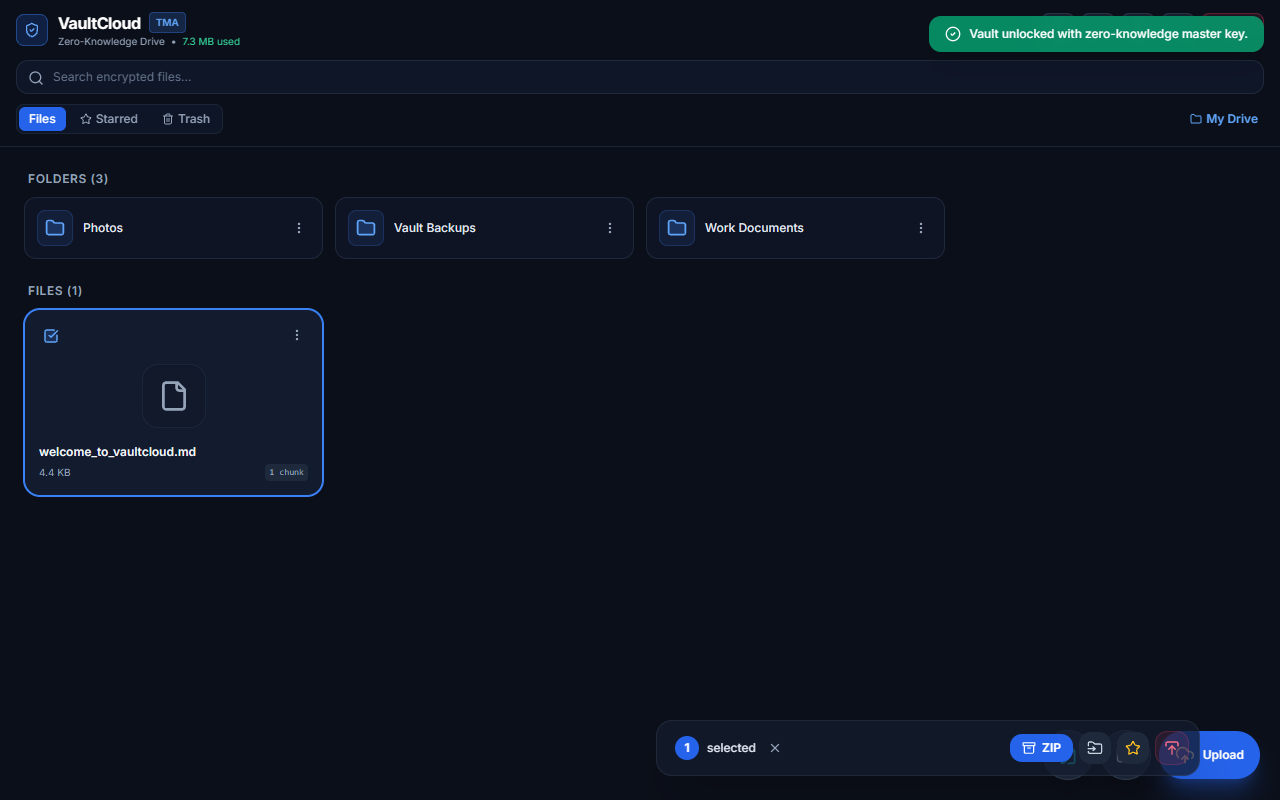Switch to the Trash tab
The image size is (1280, 800).
point(186,119)
